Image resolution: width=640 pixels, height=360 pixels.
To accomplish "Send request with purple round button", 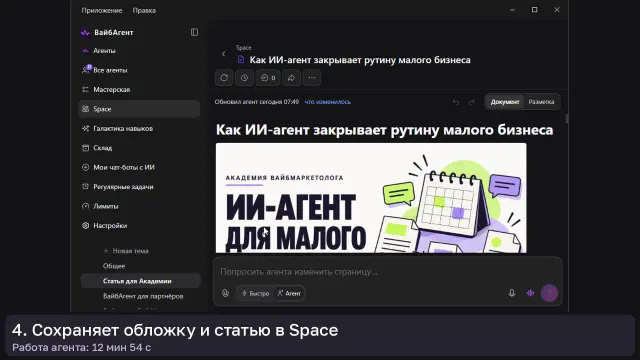I will pyautogui.click(x=549, y=293).
